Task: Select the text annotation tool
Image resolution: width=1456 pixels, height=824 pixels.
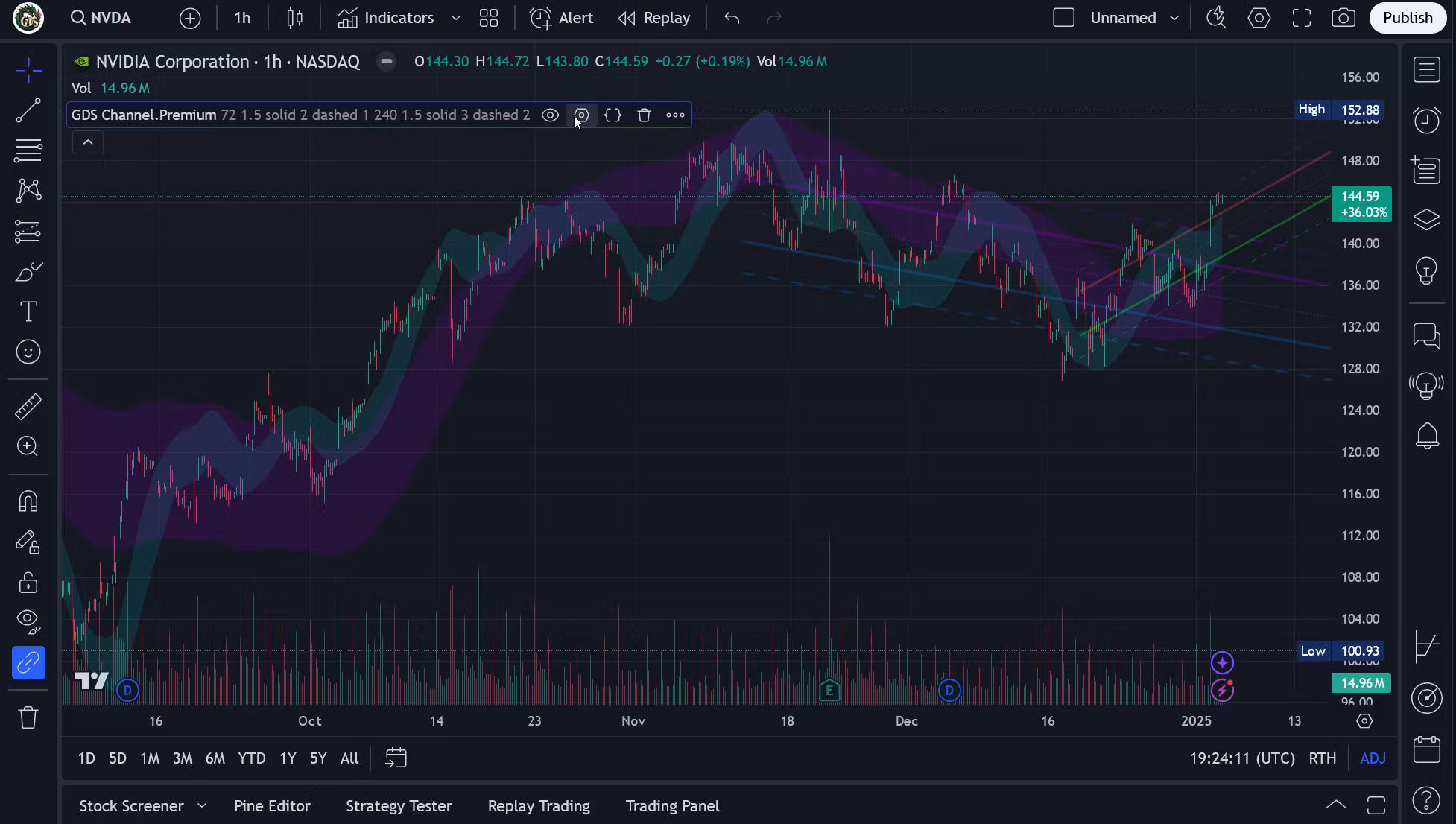Action: point(28,311)
